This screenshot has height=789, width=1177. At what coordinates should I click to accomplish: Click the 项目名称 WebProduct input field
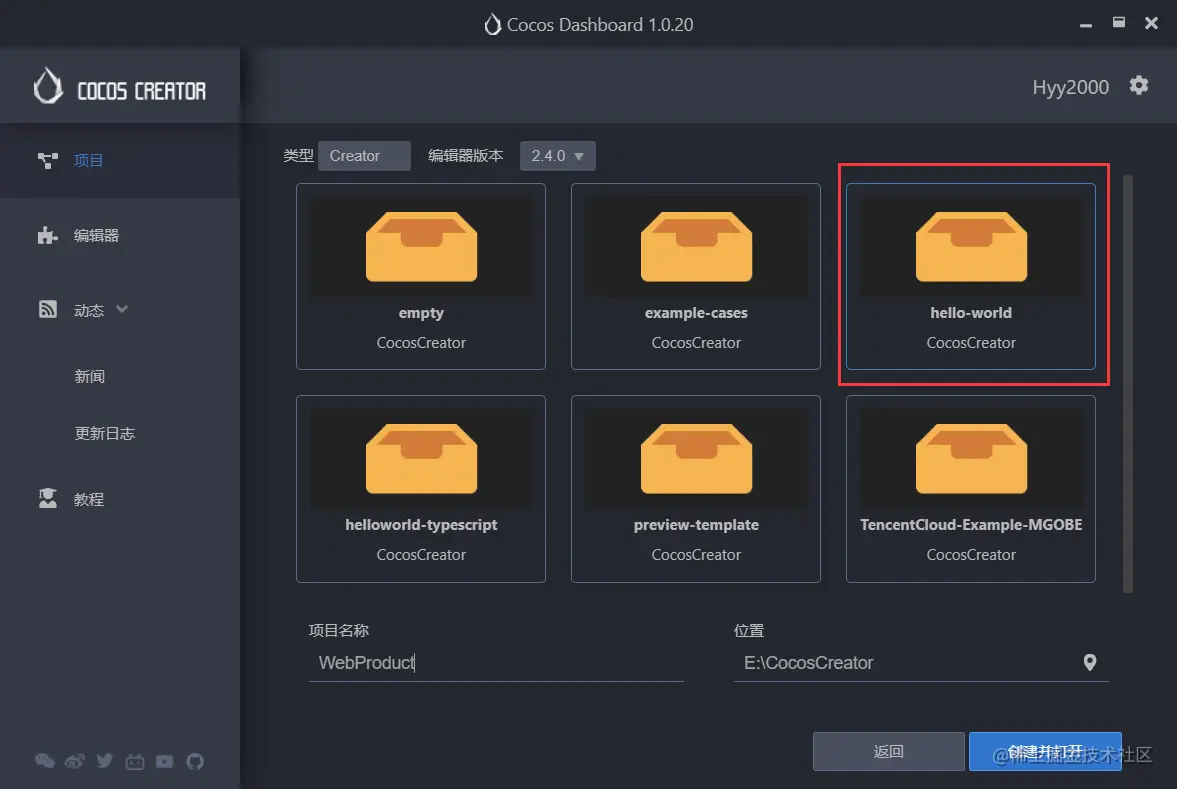(x=496, y=663)
